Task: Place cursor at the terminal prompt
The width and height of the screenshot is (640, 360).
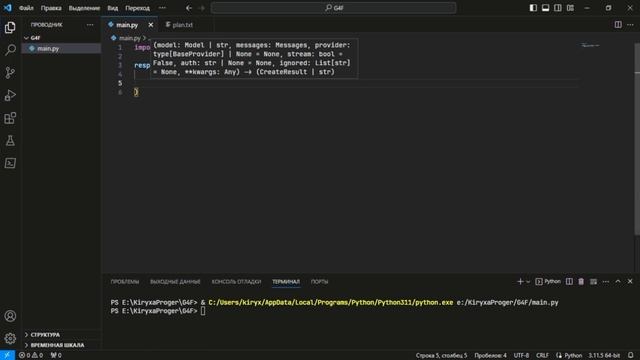Action: (x=203, y=311)
